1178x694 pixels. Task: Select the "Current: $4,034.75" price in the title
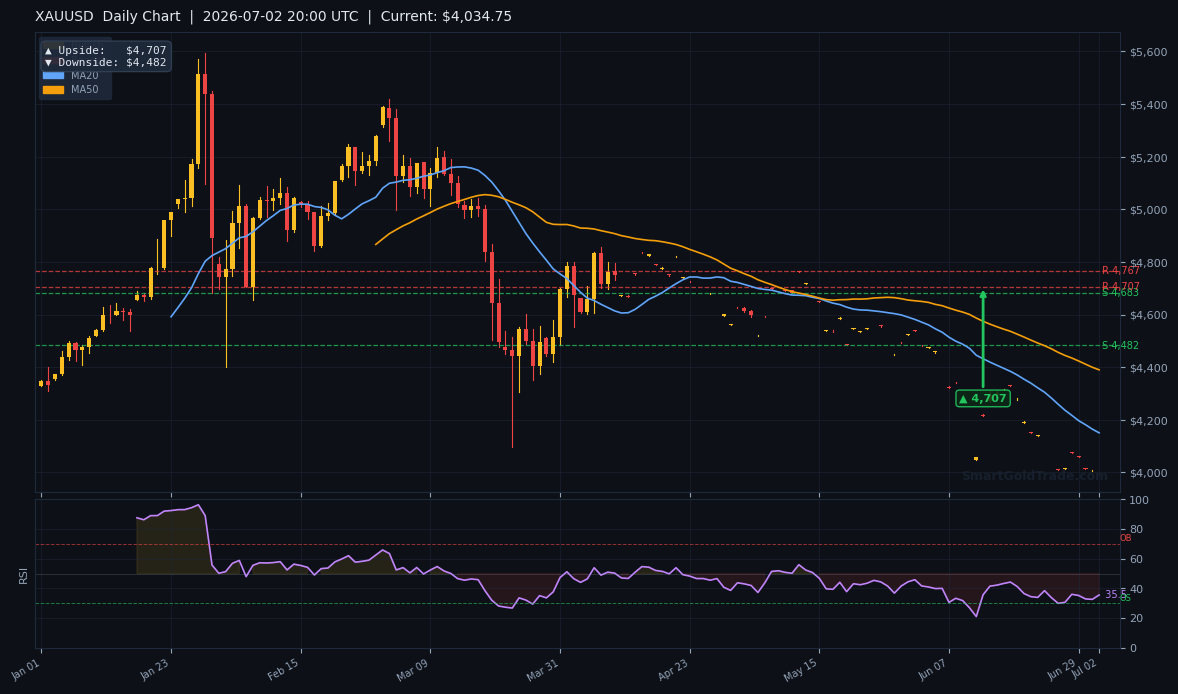pos(446,17)
